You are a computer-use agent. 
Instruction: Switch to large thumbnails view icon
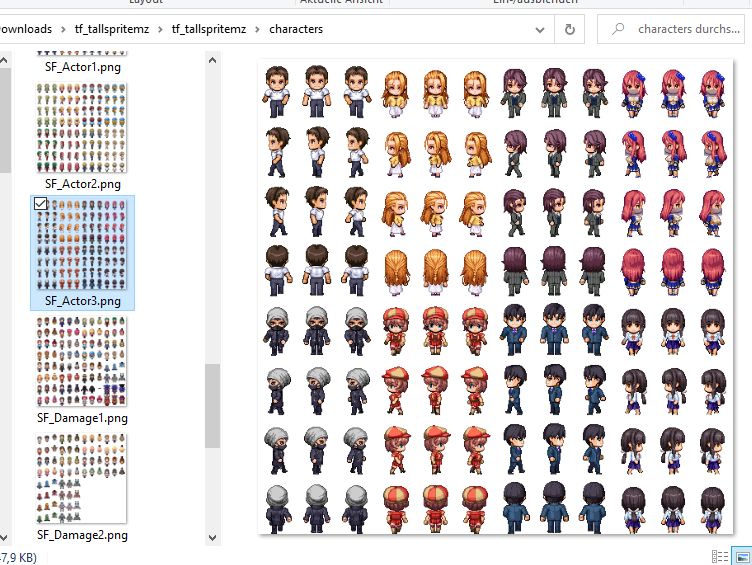[x=742, y=557]
